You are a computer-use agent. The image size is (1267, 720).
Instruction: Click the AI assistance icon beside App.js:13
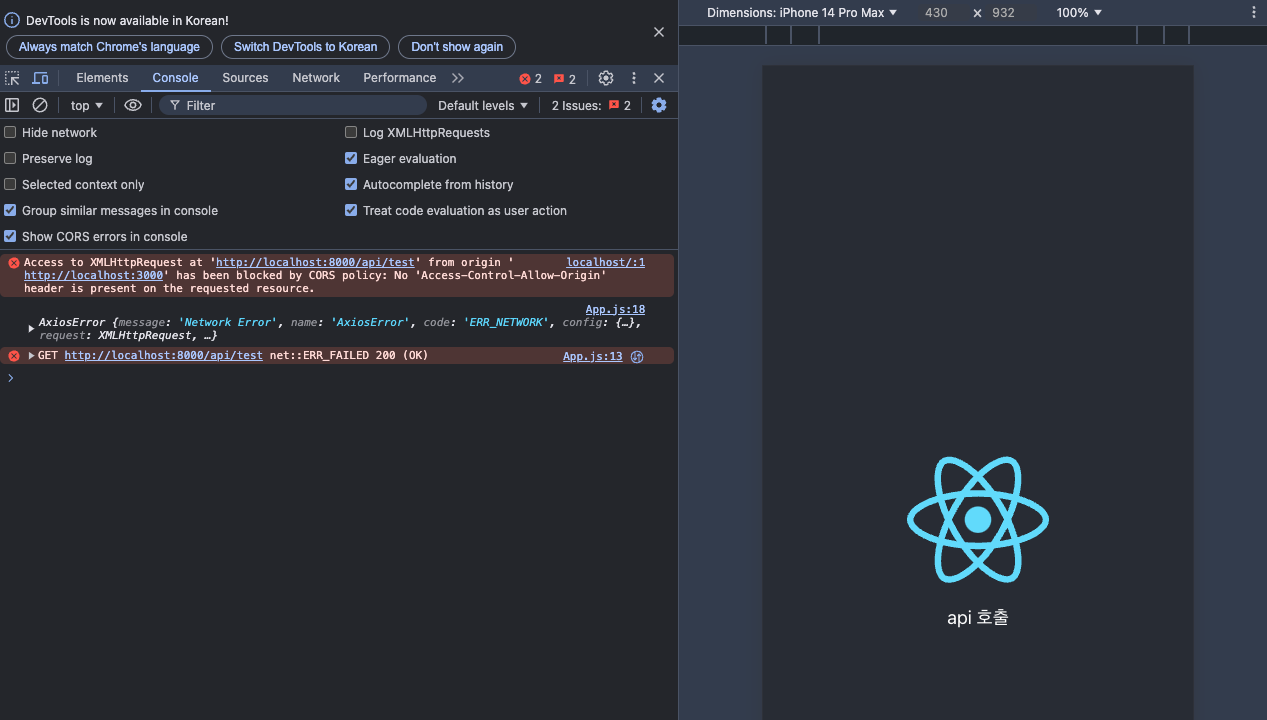[x=637, y=356]
